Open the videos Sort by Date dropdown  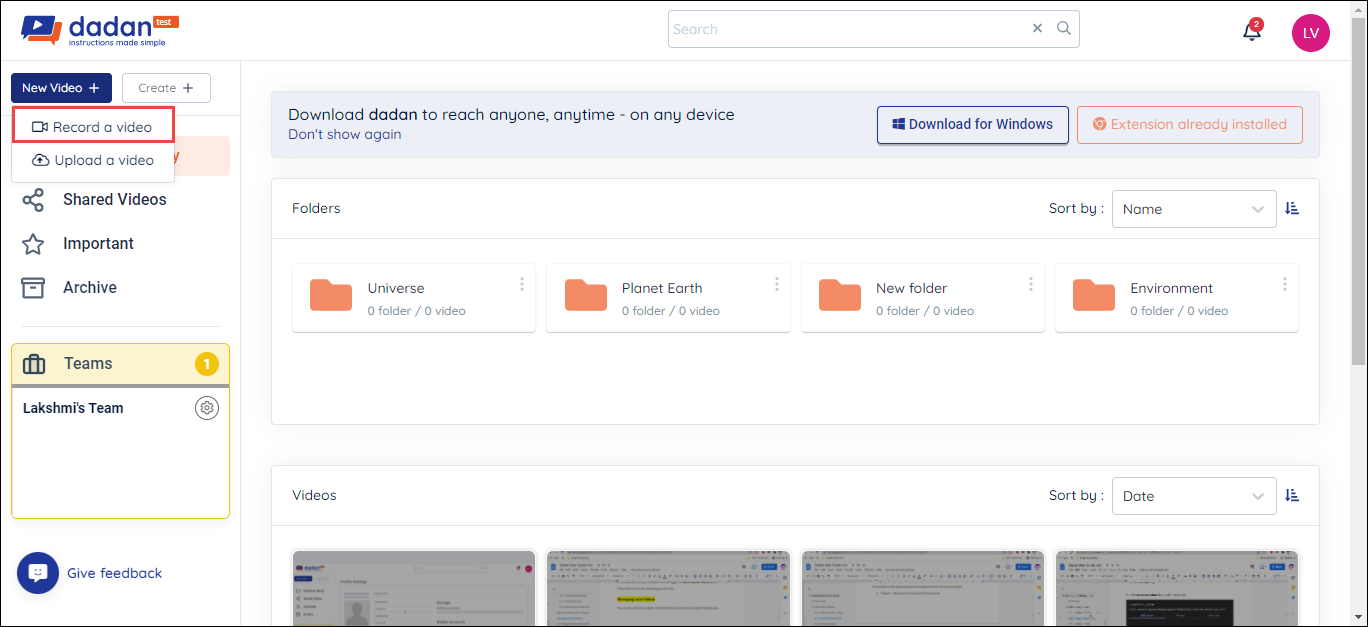coord(1194,496)
